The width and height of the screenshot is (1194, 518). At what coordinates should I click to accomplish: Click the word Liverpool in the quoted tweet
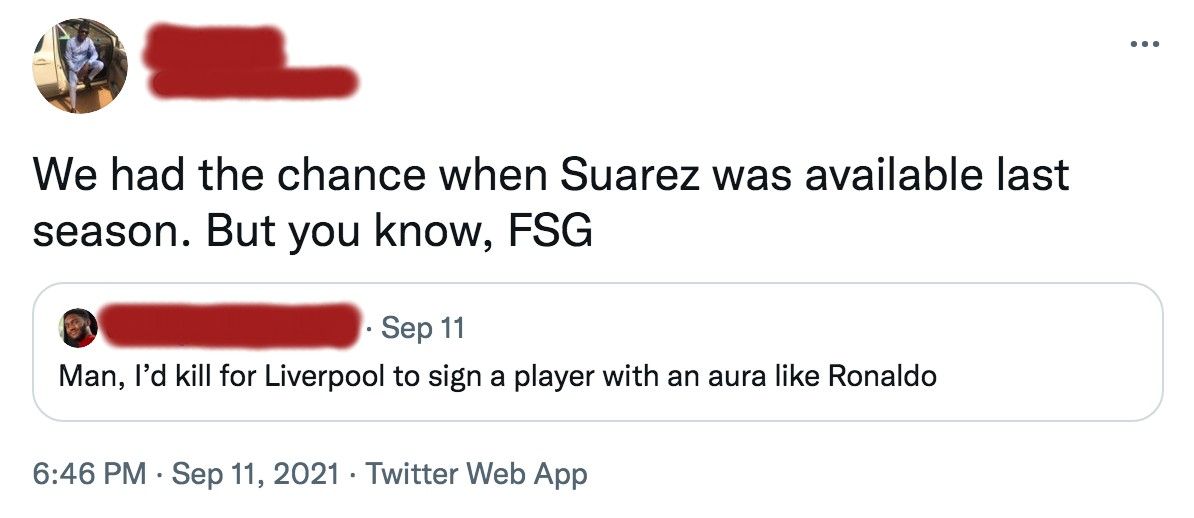click(319, 377)
